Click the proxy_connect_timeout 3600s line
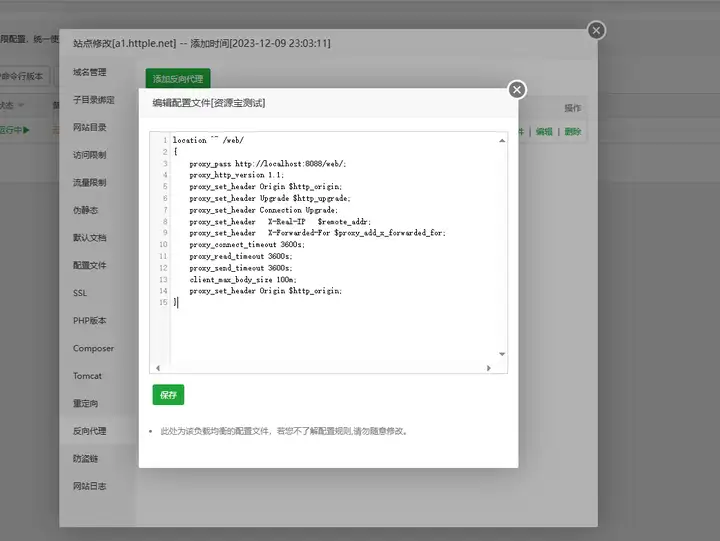The image size is (720, 541). (247, 245)
